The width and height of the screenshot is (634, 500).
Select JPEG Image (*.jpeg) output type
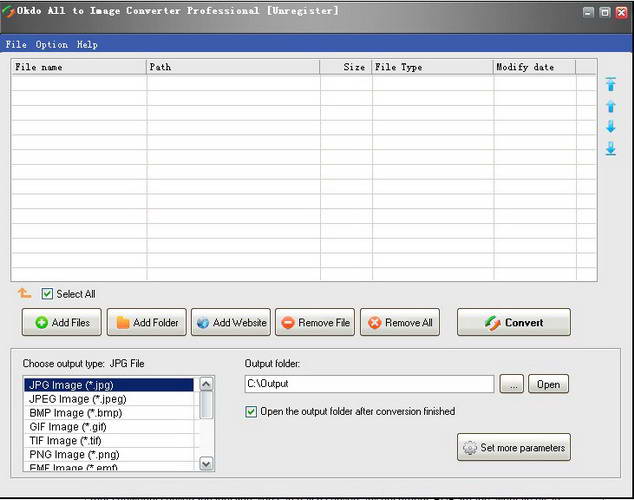point(109,399)
